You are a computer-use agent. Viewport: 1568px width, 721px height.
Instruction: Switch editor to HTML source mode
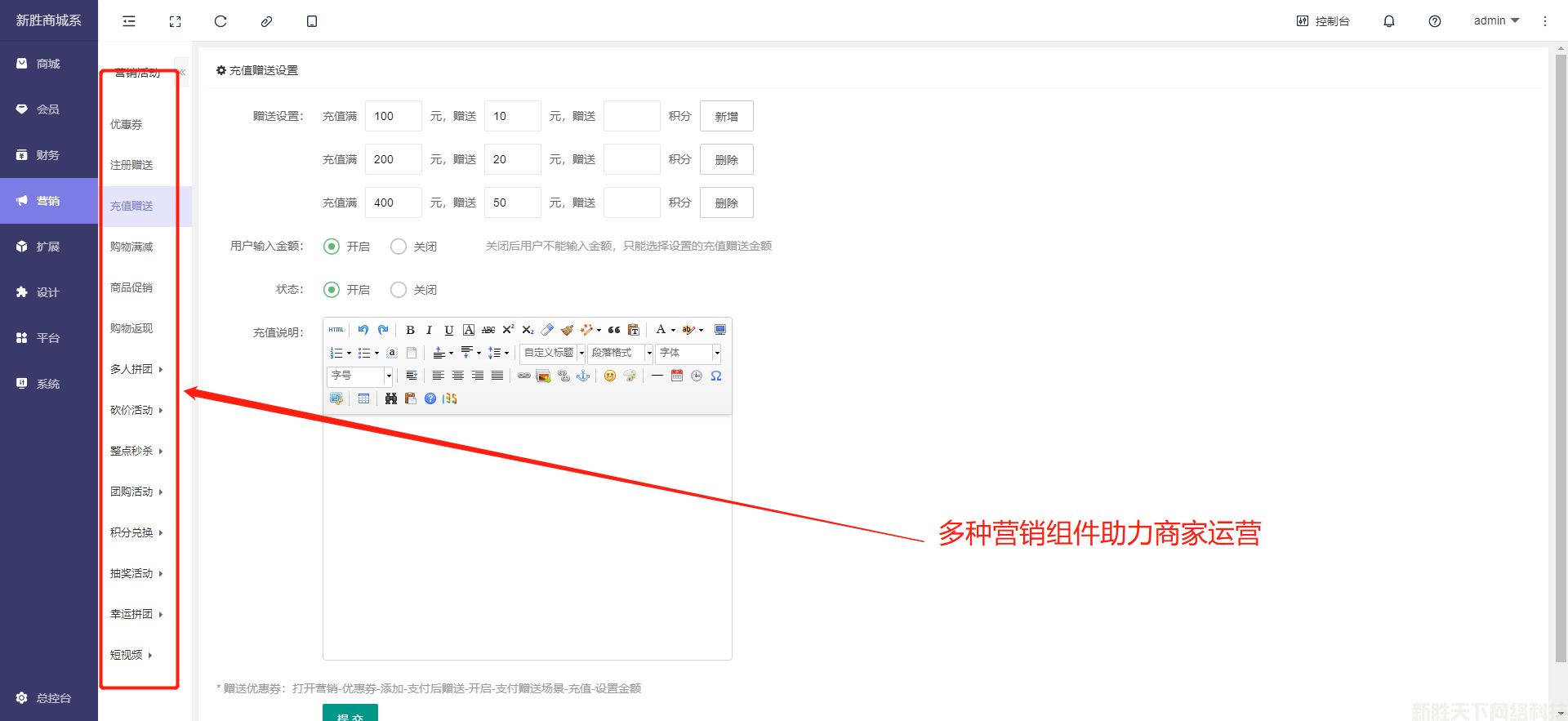click(336, 330)
